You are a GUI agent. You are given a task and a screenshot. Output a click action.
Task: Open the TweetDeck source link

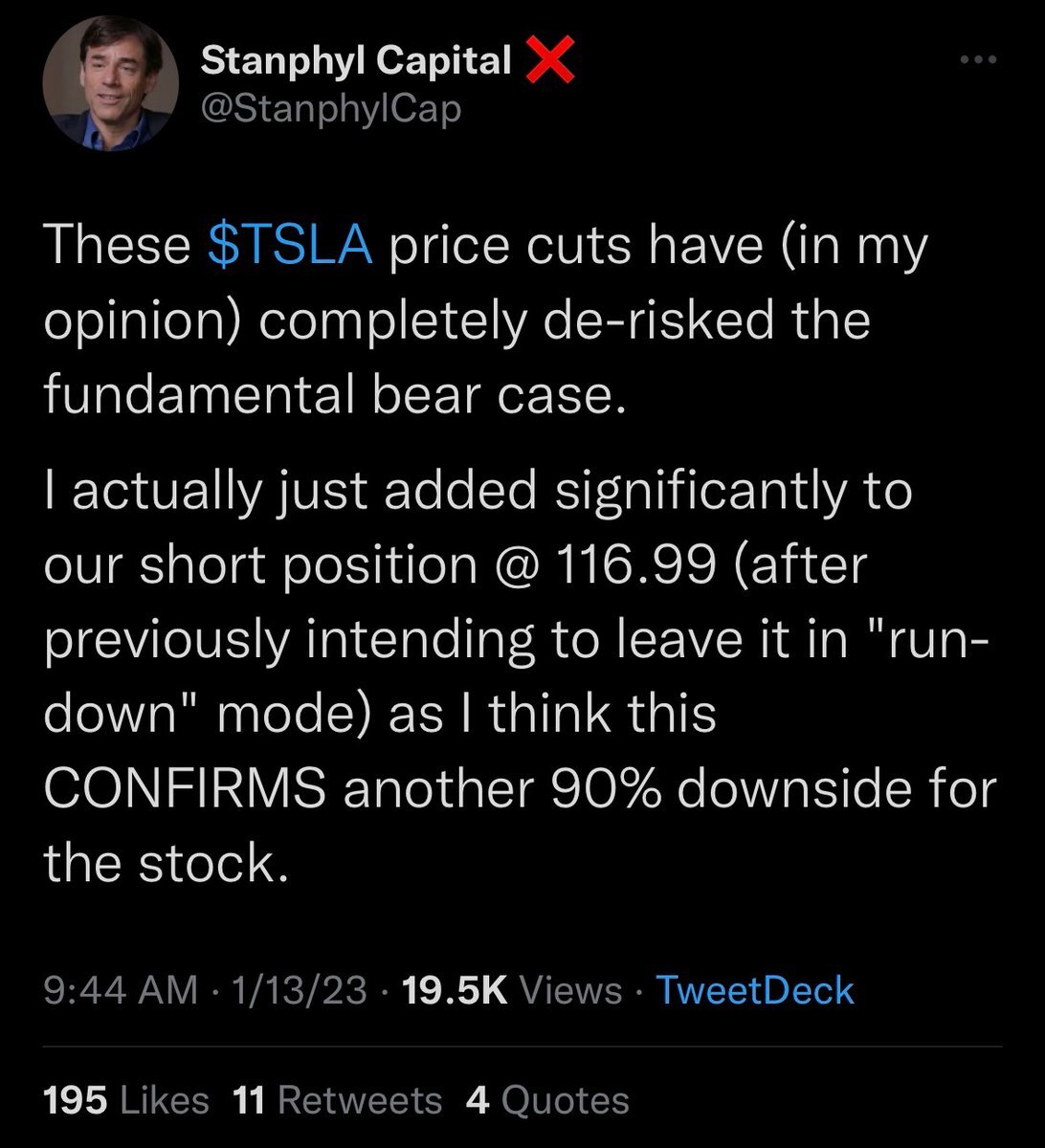pos(755,990)
